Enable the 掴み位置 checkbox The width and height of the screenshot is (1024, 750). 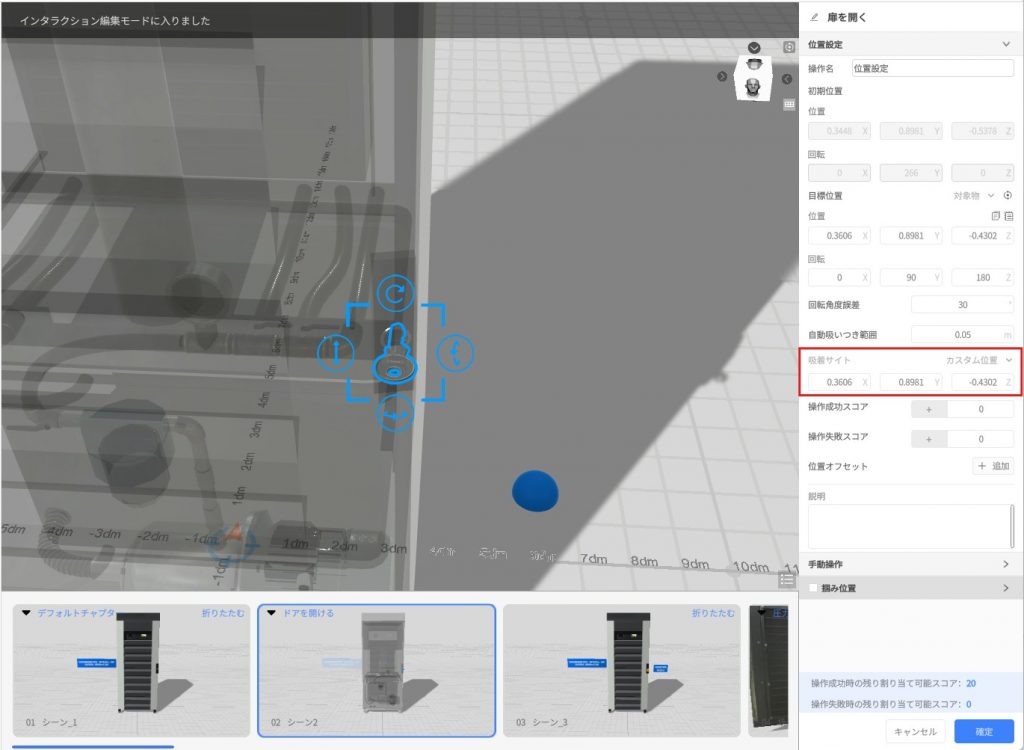813,589
